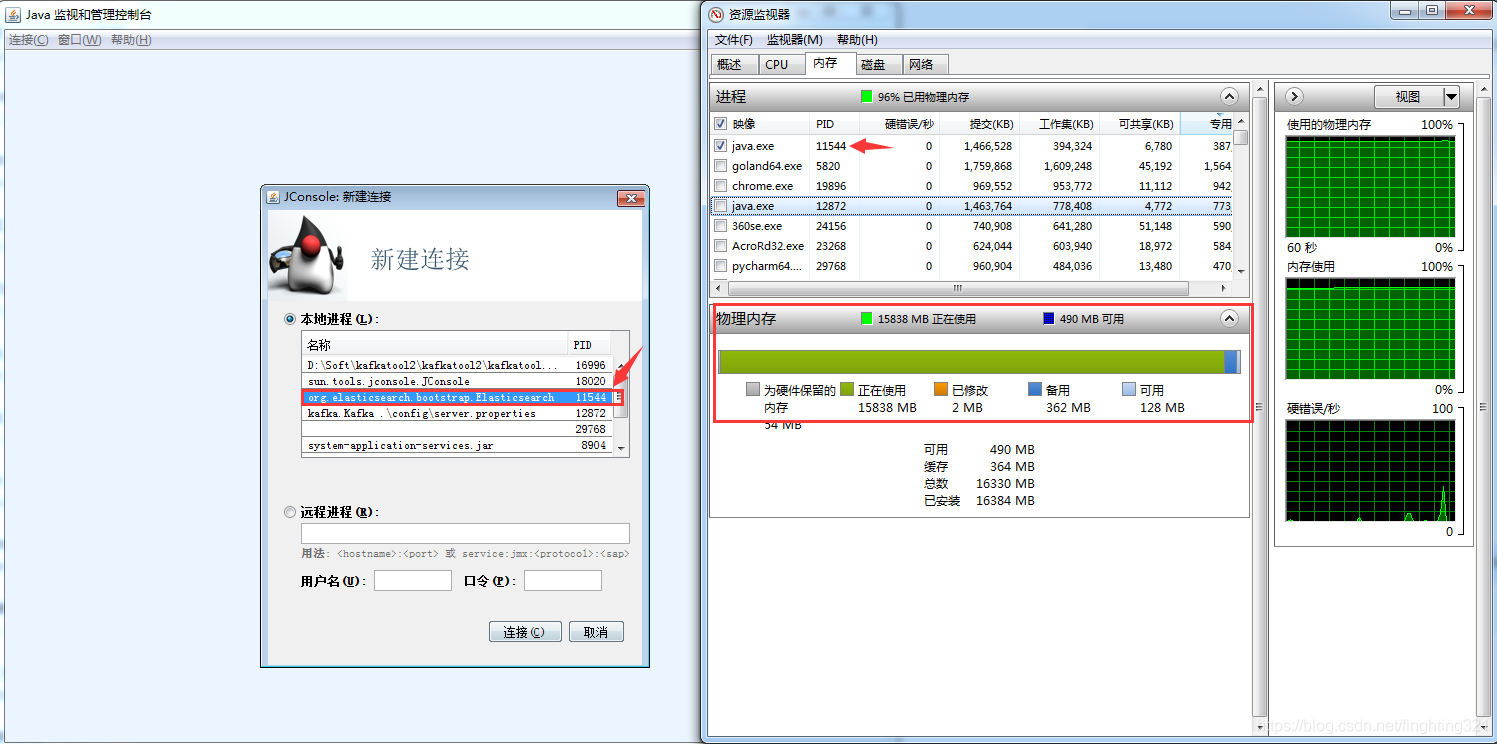This screenshot has width=1497, height=744.
Task: Click the Resource Monitor process list scroll-down arrow
Action: tap(1241, 271)
